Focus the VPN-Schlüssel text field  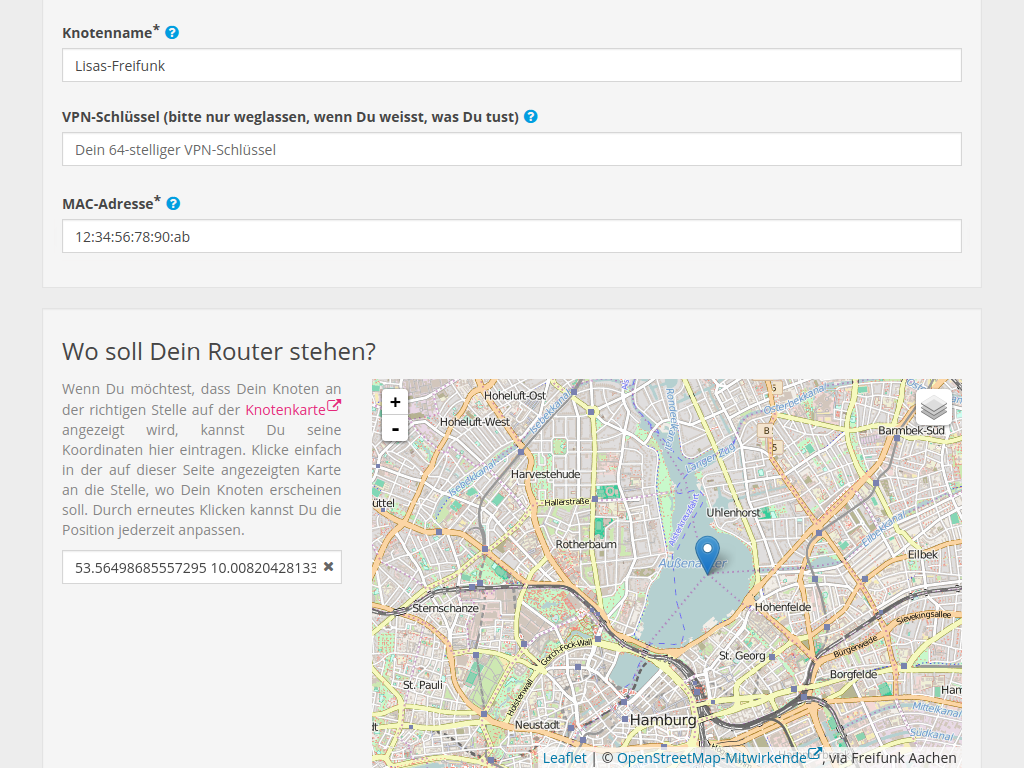pyautogui.click(x=511, y=150)
